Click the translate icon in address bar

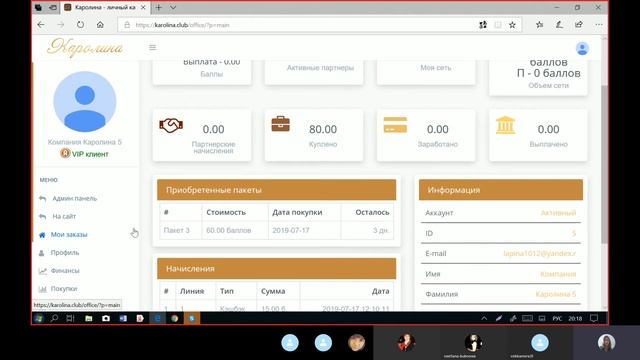coord(483,25)
